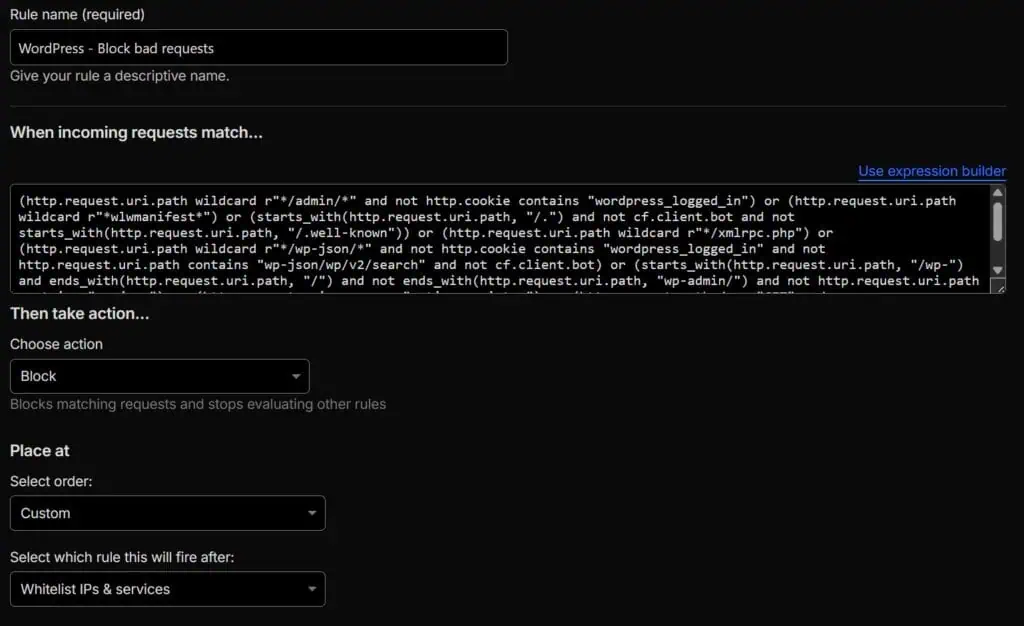Image resolution: width=1024 pixels, height=626 pixels.
Task: Click the "Place at" section heading
Action: click(40, 451)
